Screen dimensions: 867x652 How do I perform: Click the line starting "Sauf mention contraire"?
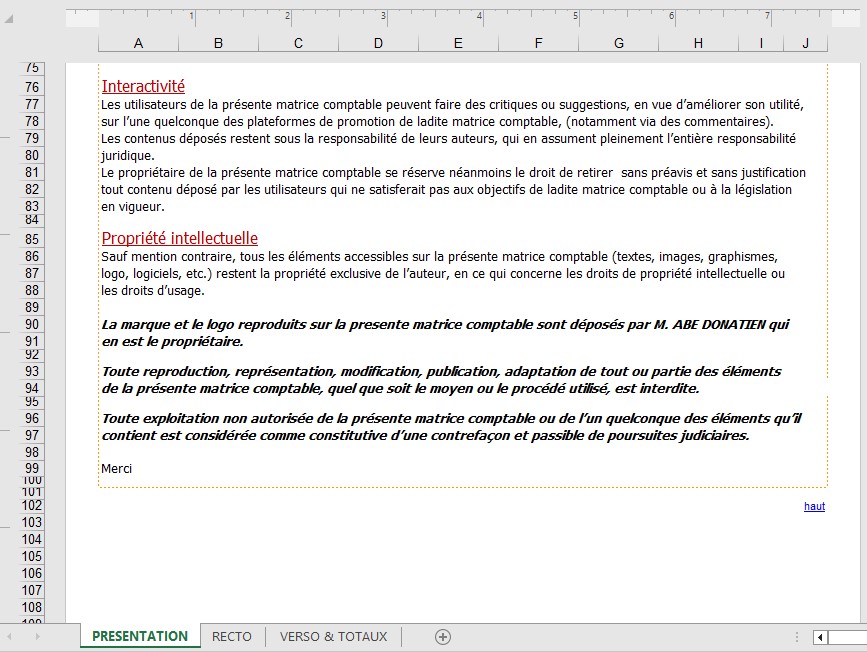click(x=440, y=257)
